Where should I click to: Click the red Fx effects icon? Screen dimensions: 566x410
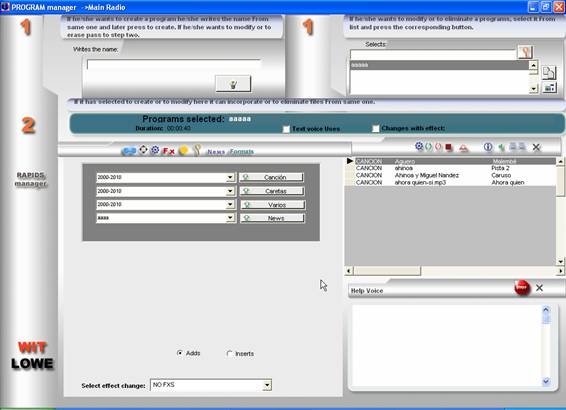(169, 151)
